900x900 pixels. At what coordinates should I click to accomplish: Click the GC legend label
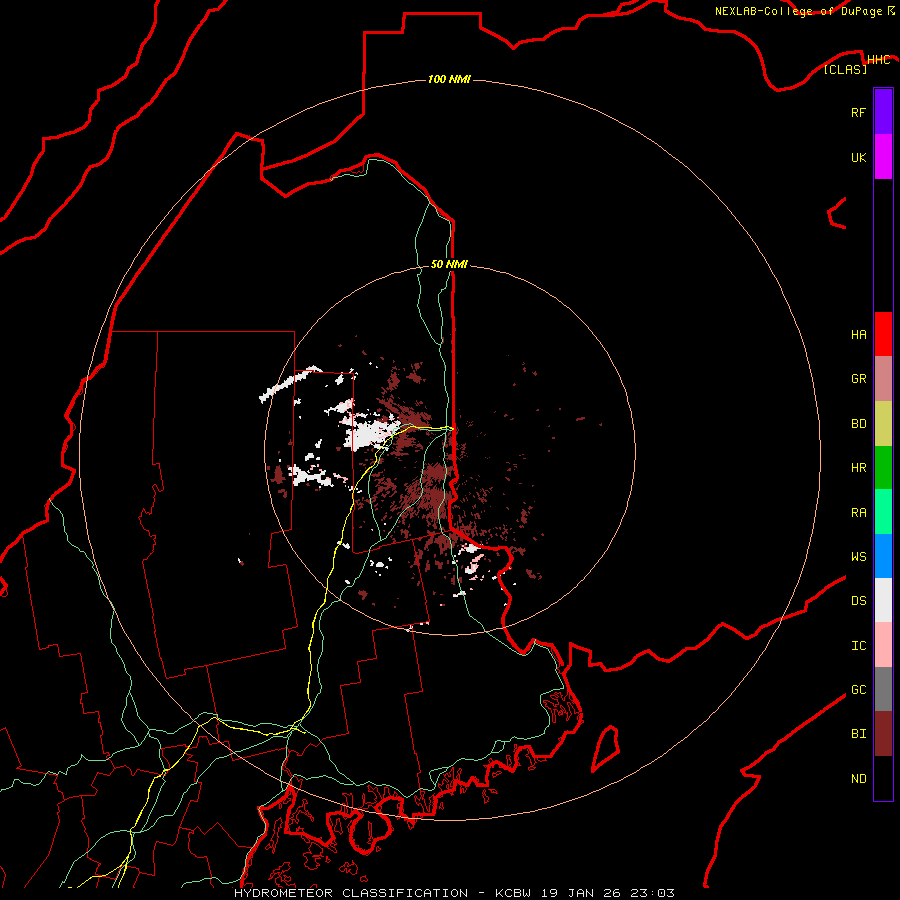(858, 689)
